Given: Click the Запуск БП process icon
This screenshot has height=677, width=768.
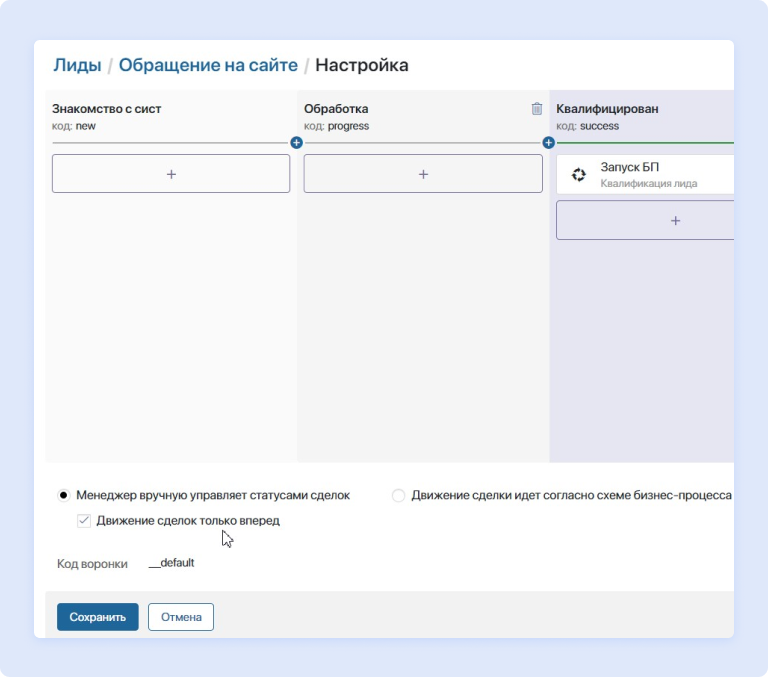Looking at the screenshot, I should (x=578, y=175).
